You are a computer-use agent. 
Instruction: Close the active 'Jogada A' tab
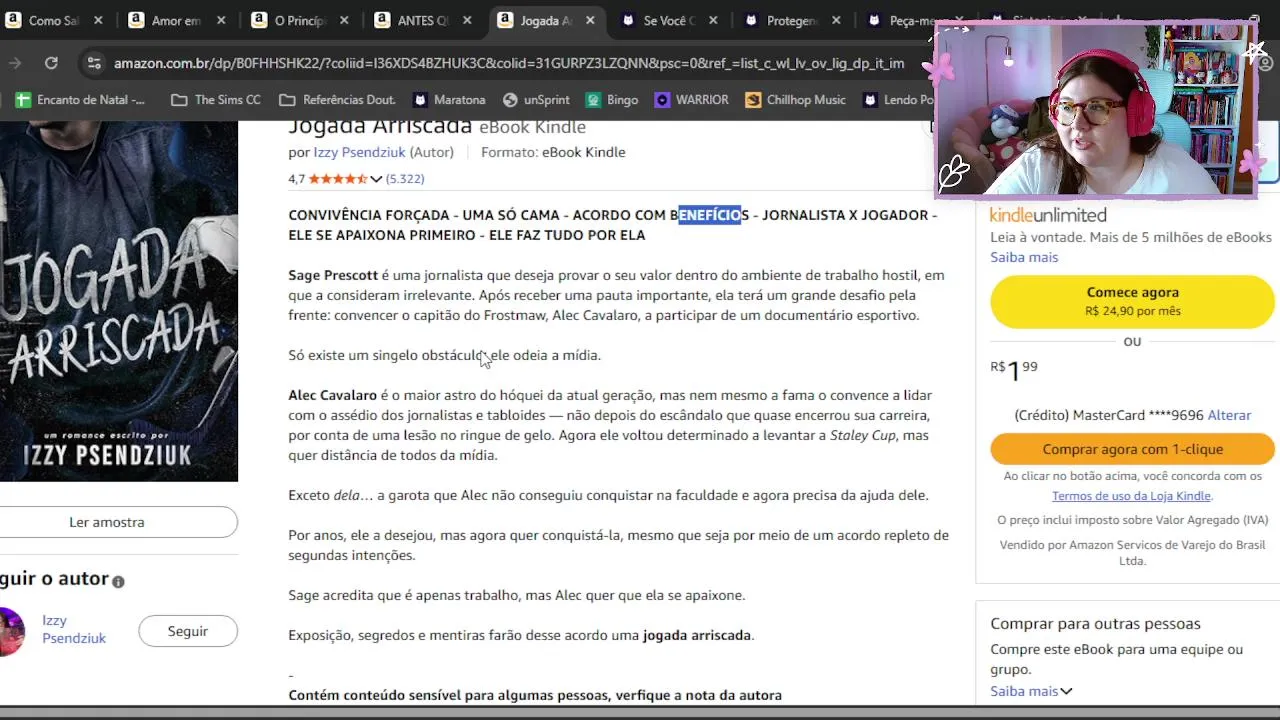pyautogui.click(x=590, y=20)
